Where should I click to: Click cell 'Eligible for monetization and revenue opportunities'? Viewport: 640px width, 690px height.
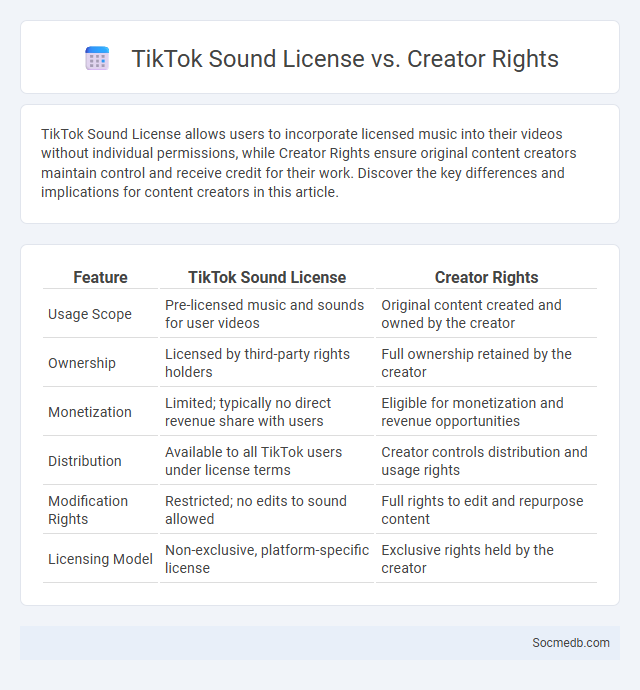[x=486, y=412]
